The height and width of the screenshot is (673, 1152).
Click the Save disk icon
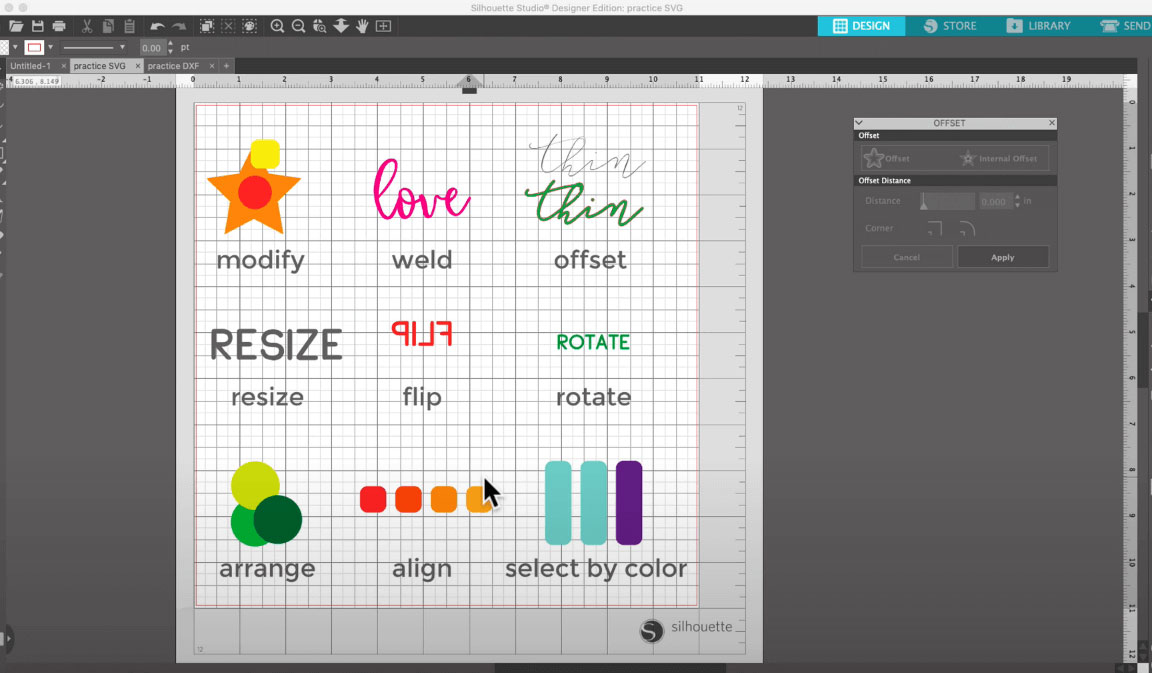pyautogui.click(x=37, y=26)
